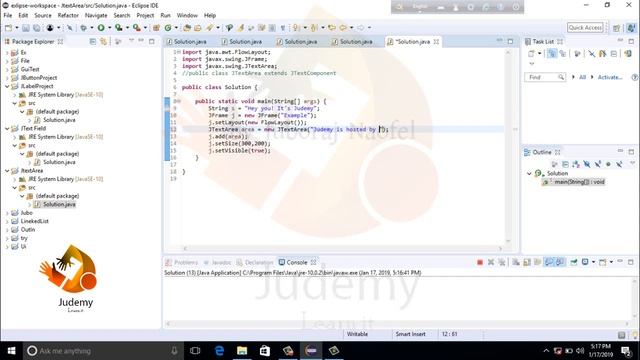Image resolution: width=640 pixels, height=360 pixels.
Task: Click the New Task icon in Task List
Action: (x=531, y=53)
